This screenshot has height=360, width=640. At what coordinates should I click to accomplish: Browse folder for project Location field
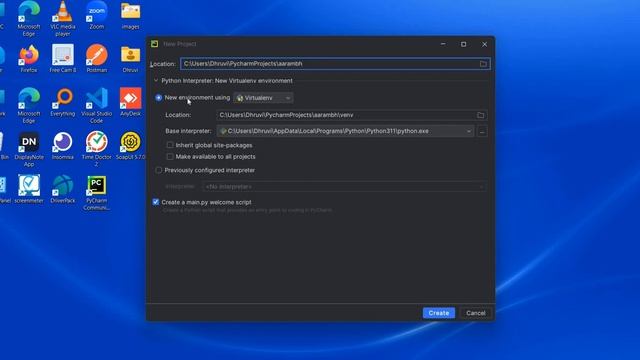click(483, 64)
